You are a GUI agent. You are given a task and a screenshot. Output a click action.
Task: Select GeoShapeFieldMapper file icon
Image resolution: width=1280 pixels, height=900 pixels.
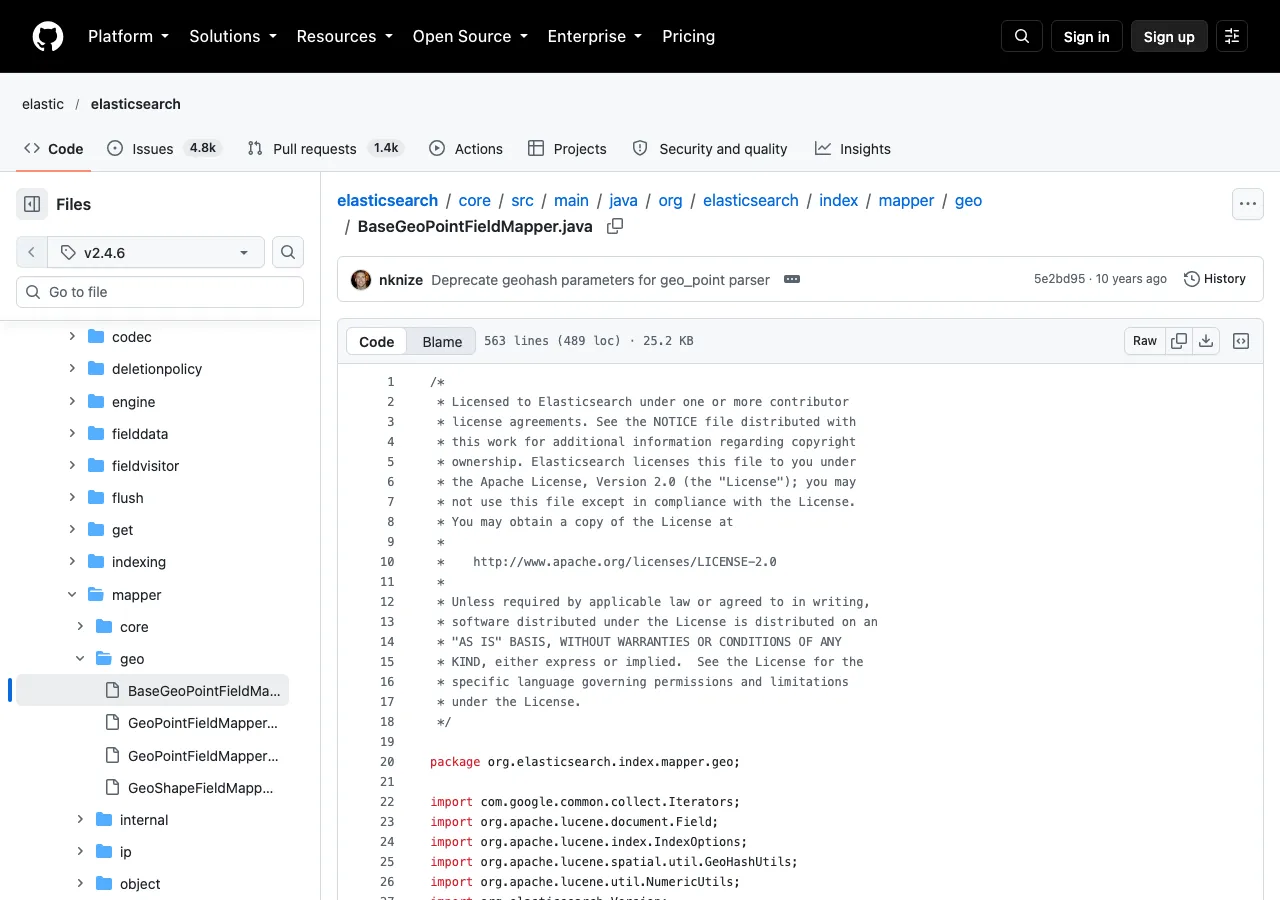pos(112,788)
